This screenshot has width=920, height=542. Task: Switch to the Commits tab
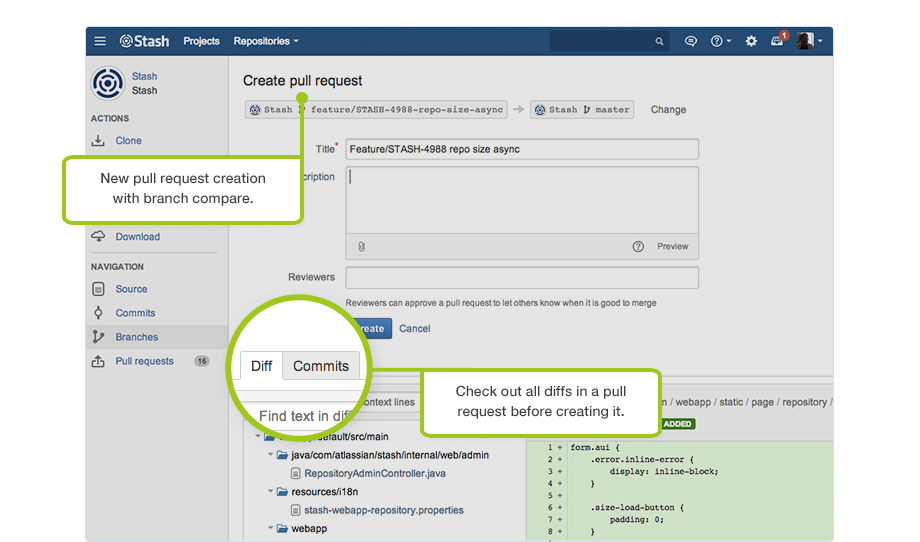[321, 366]
